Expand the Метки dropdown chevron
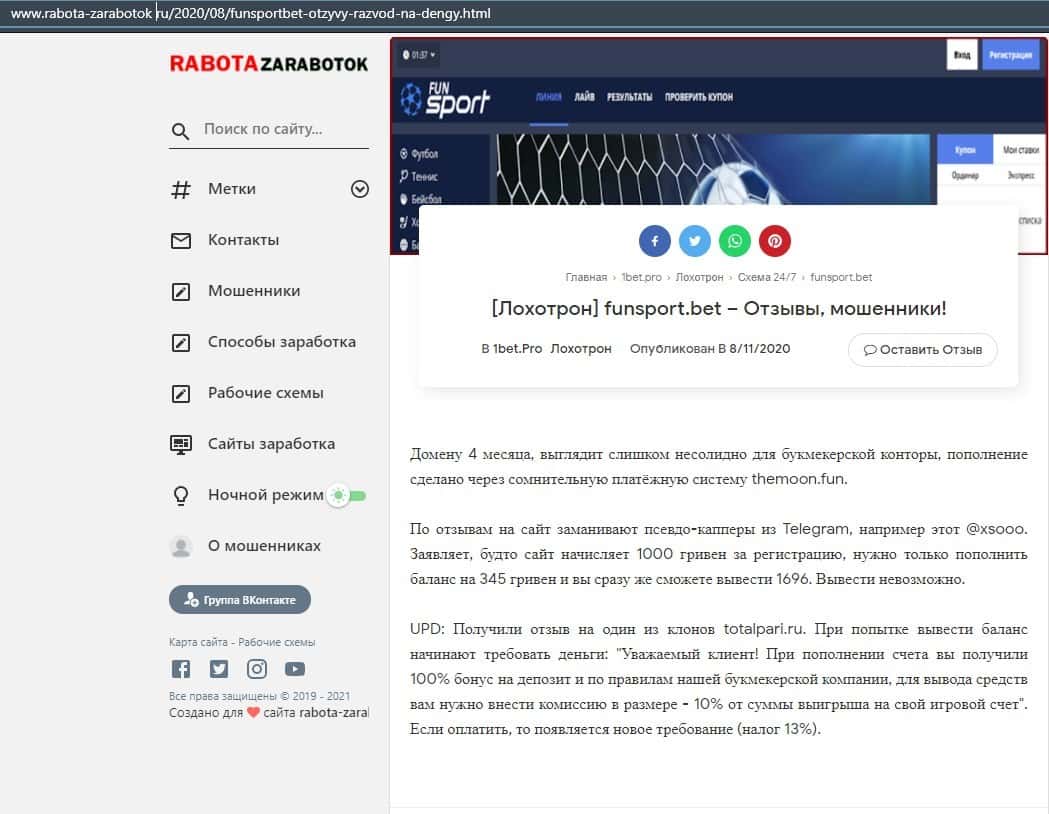 (360, 189)
